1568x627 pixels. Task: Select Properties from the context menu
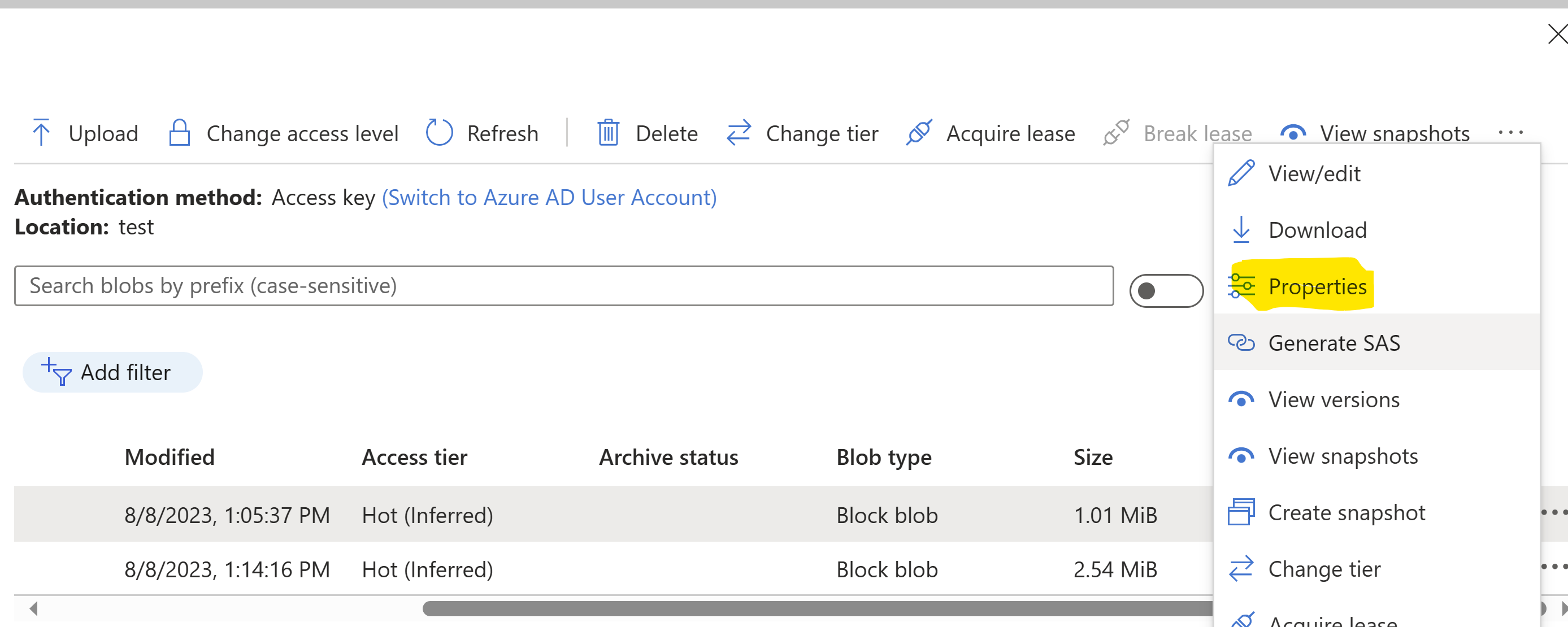click(x=1317, y=287)
